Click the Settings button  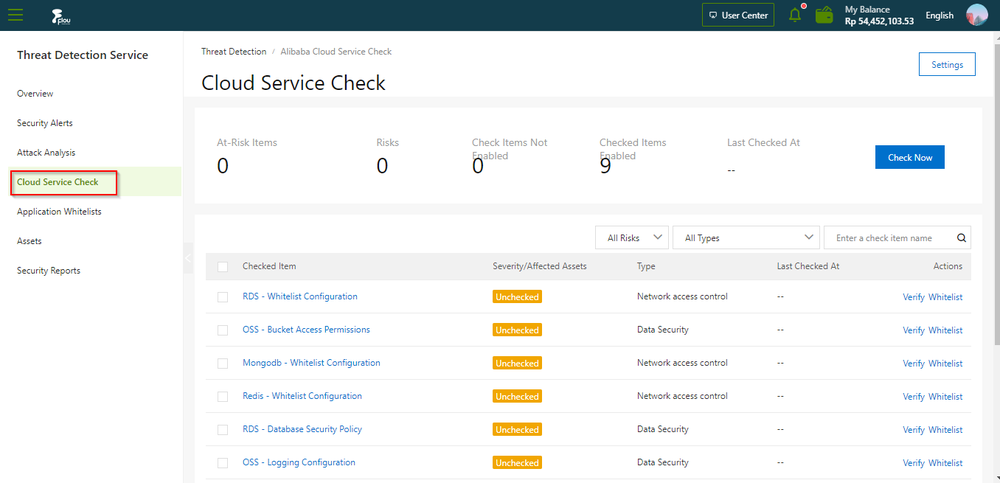tap(947, 64)
